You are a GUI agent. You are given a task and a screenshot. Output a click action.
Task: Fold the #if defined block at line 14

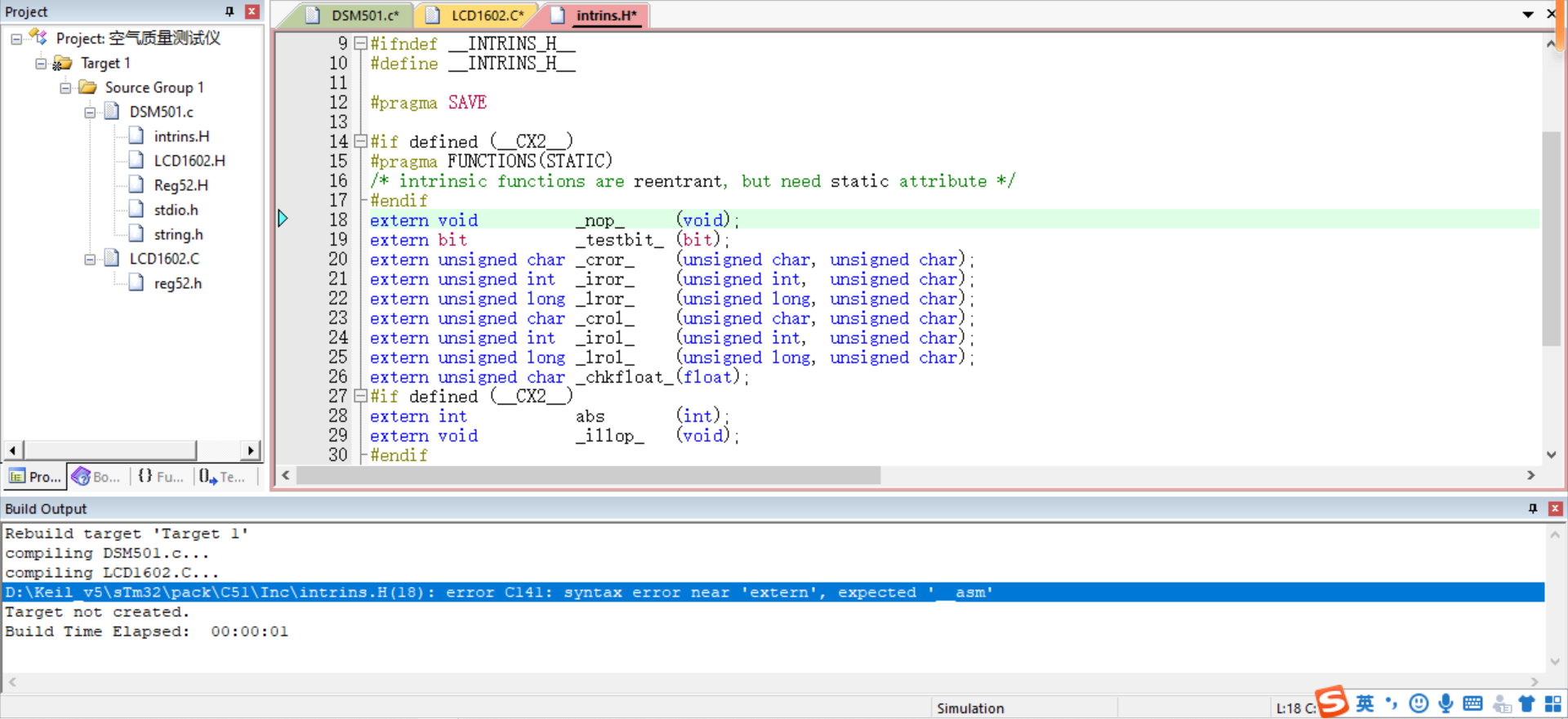click(360, 142)
